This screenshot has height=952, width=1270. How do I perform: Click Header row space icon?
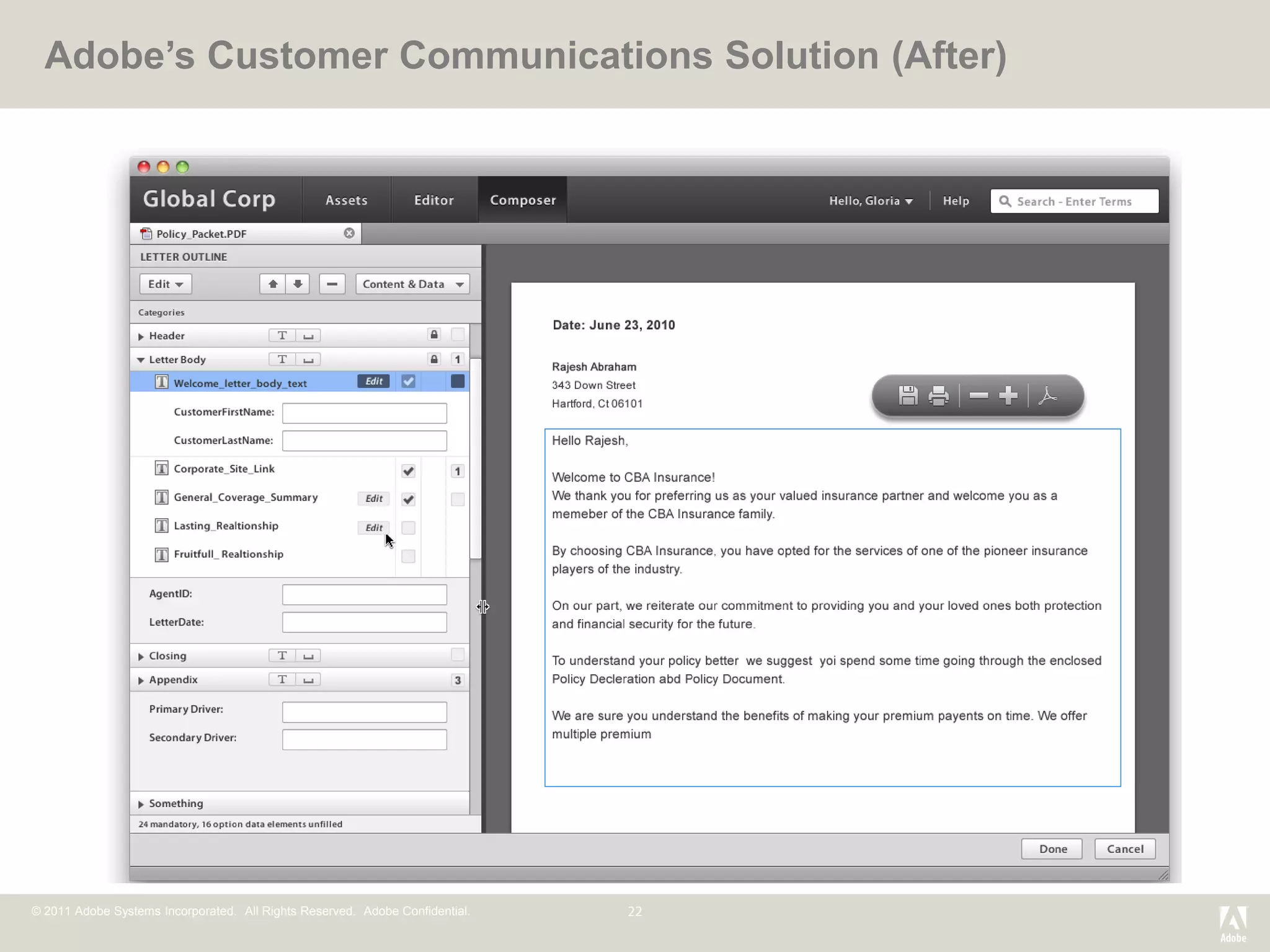pos(308,335)
